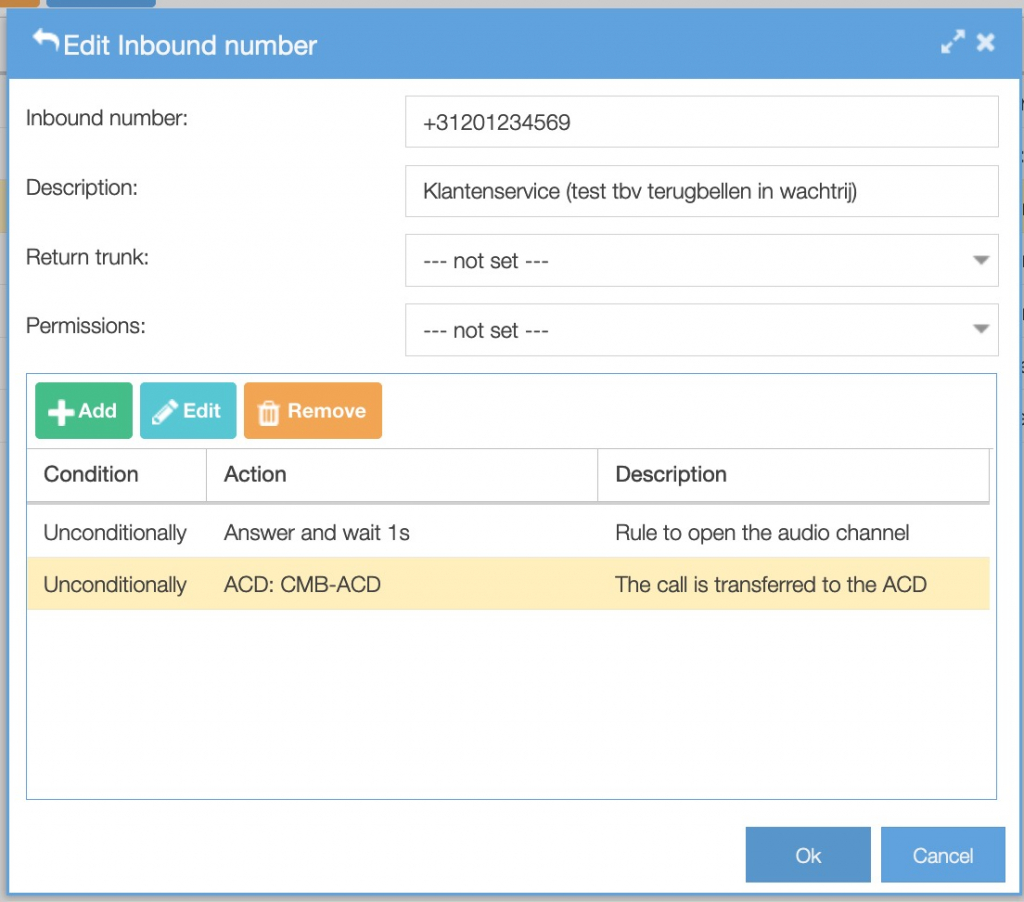Open the Return trunk dropdown arrow
1024x902 pixels.
(x=982, y=260)
